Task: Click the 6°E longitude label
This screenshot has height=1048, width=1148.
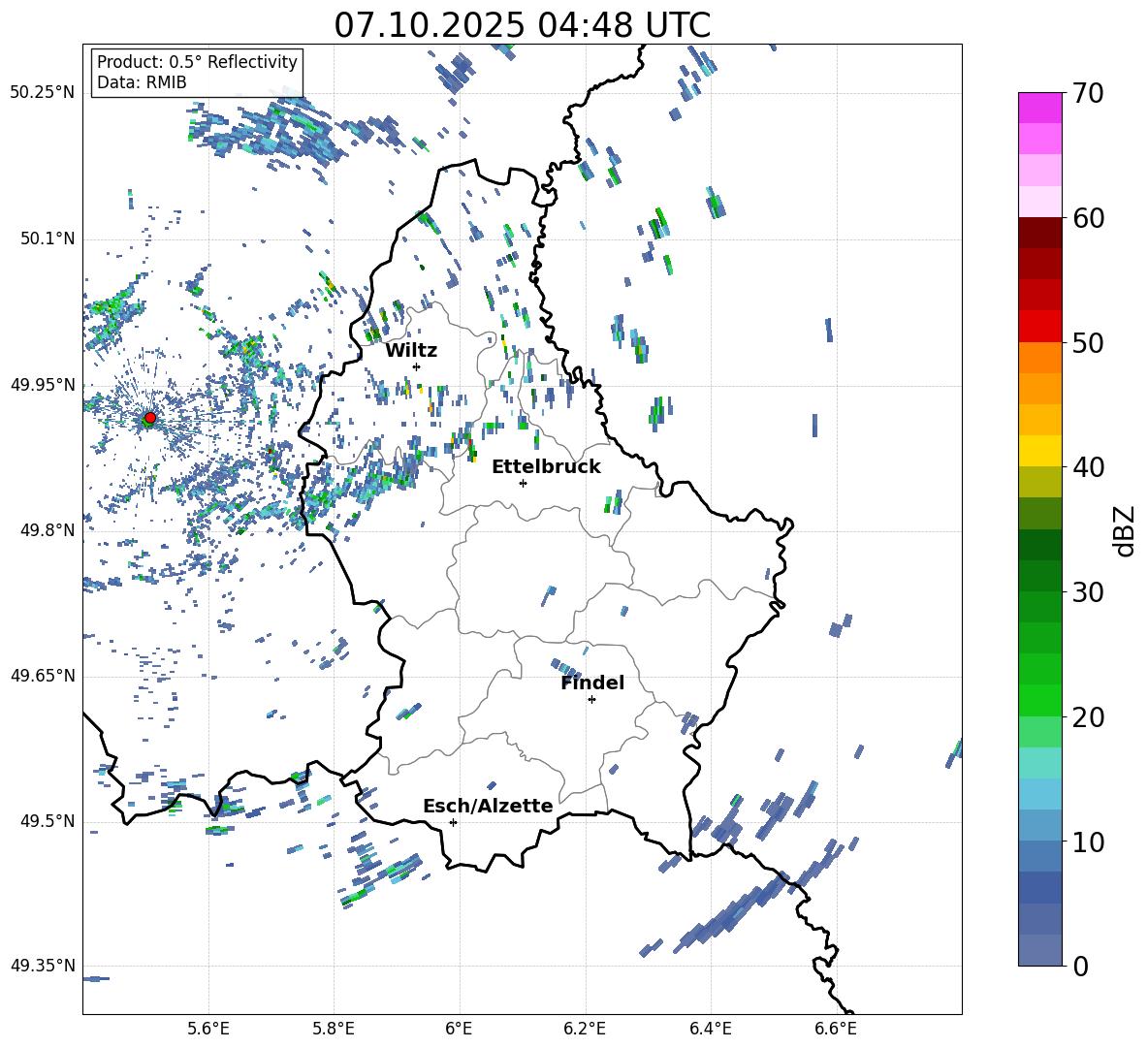Action: pos(459,1029)
